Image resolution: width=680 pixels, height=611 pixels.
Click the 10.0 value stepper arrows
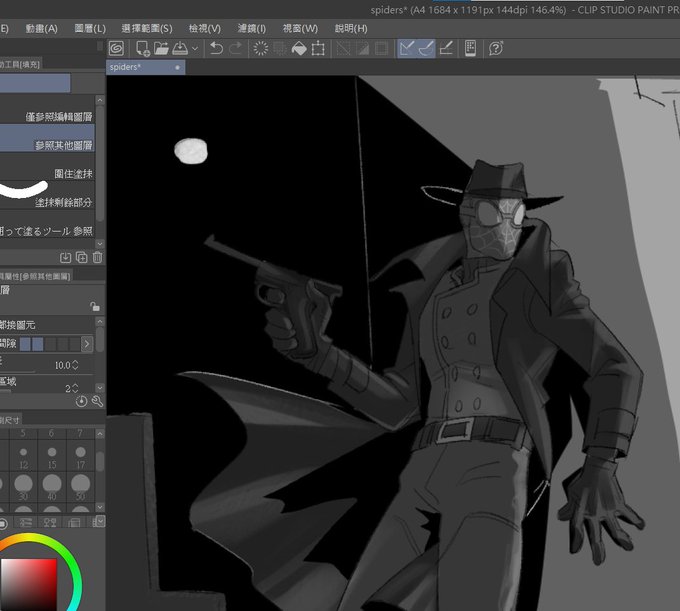coord(75,365)
